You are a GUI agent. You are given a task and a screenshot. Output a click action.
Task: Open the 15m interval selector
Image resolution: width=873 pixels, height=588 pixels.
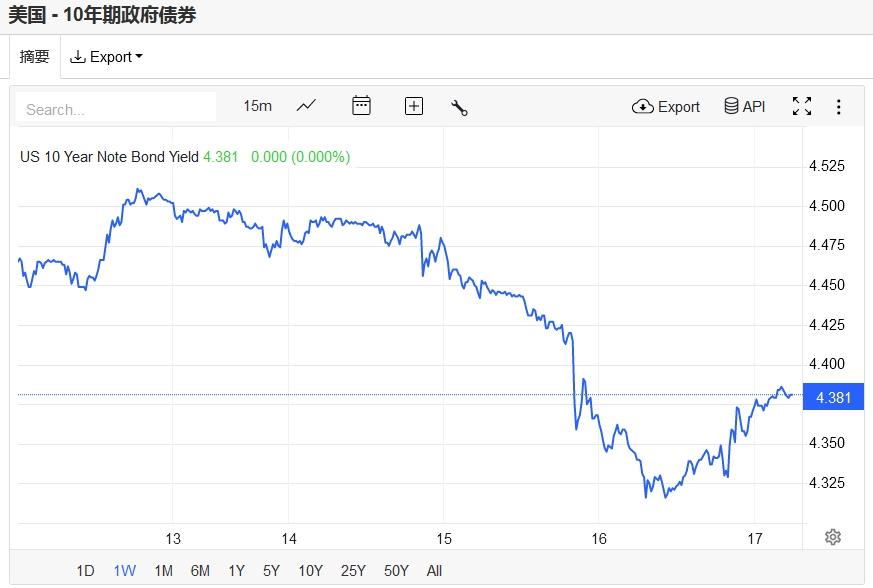257,106
